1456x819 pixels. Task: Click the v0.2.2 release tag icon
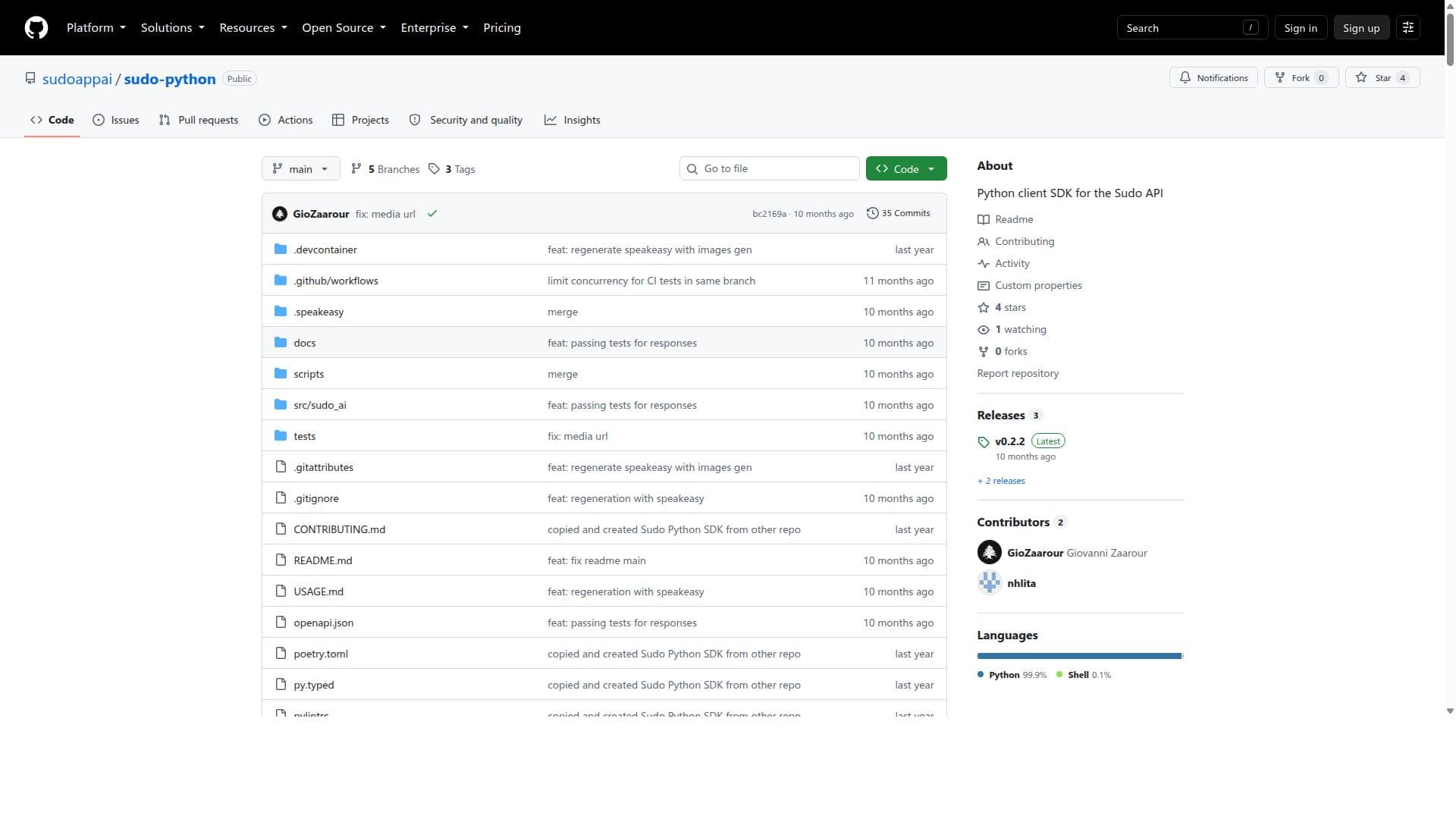(x=984, y=442)
